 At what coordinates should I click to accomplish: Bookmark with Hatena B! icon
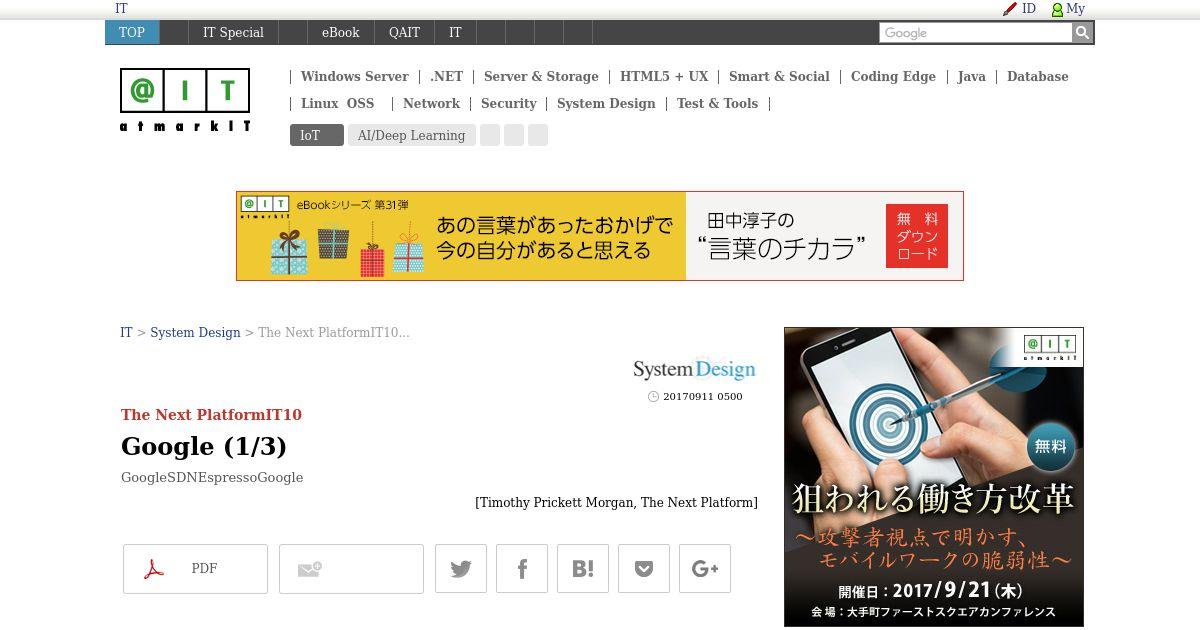point(583,569)
